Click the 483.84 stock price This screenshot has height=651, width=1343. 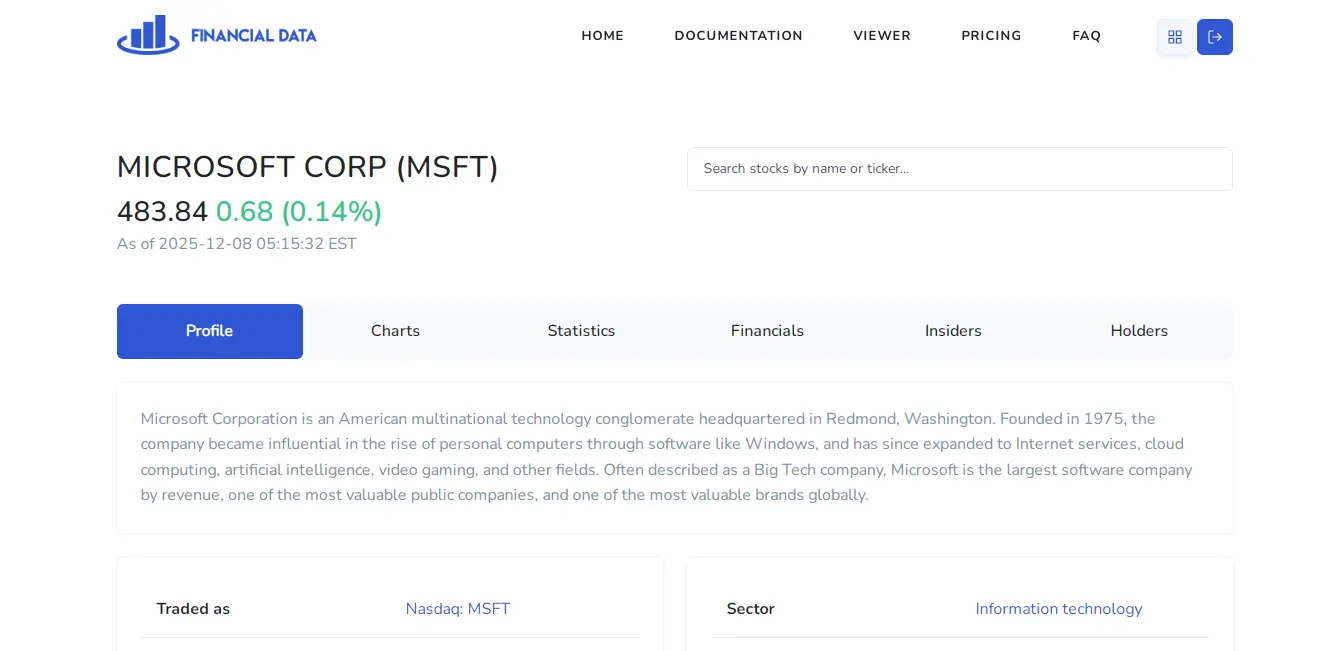tap(162, 212)
